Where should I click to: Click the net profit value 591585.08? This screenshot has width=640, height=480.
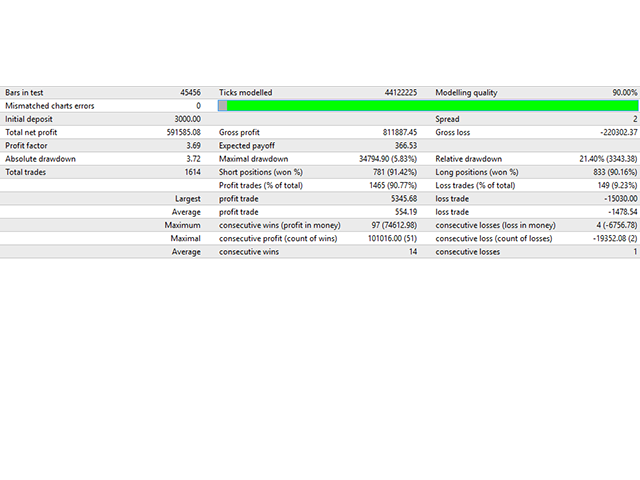pyautogui.click(x=184, y=132)
